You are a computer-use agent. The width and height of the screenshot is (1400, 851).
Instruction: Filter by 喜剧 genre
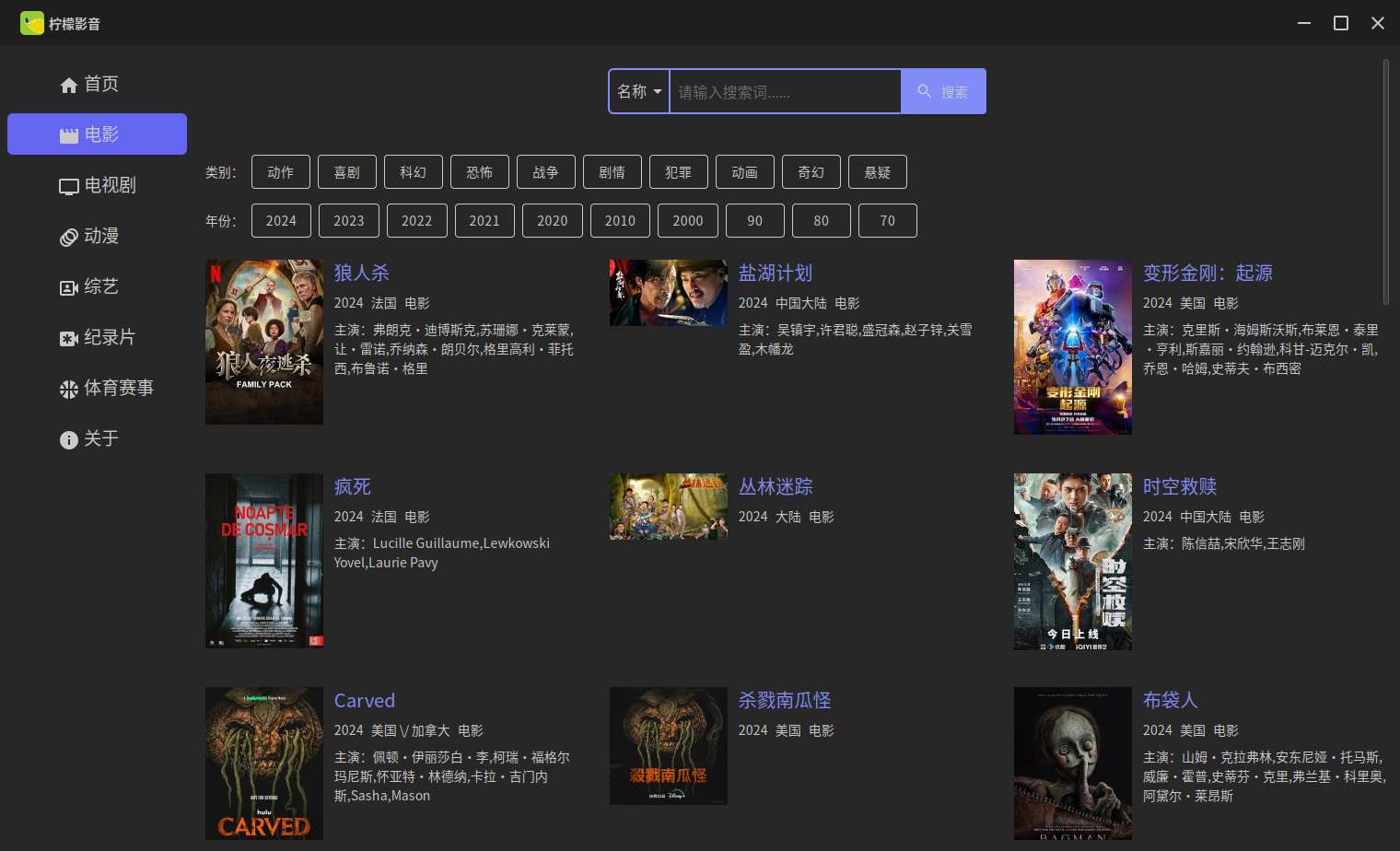tap(347, 172)
